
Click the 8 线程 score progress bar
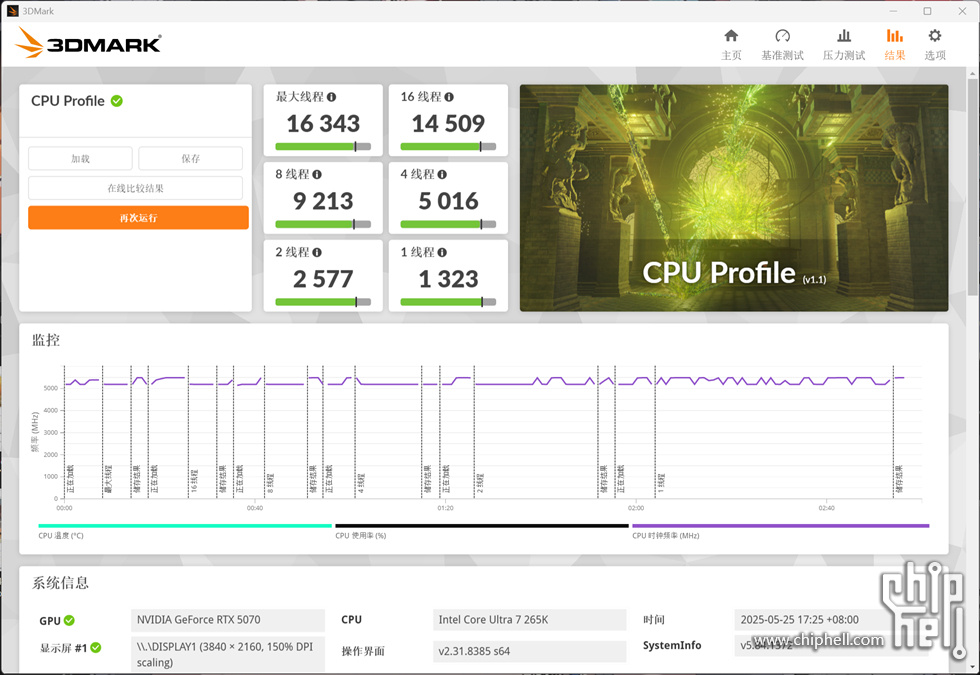click(323, 224)
